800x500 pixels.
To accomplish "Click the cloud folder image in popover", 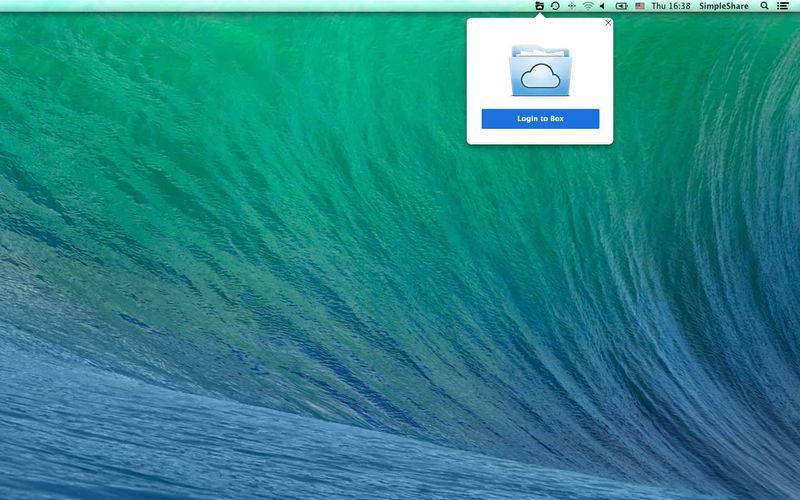I will click(540, 70).
